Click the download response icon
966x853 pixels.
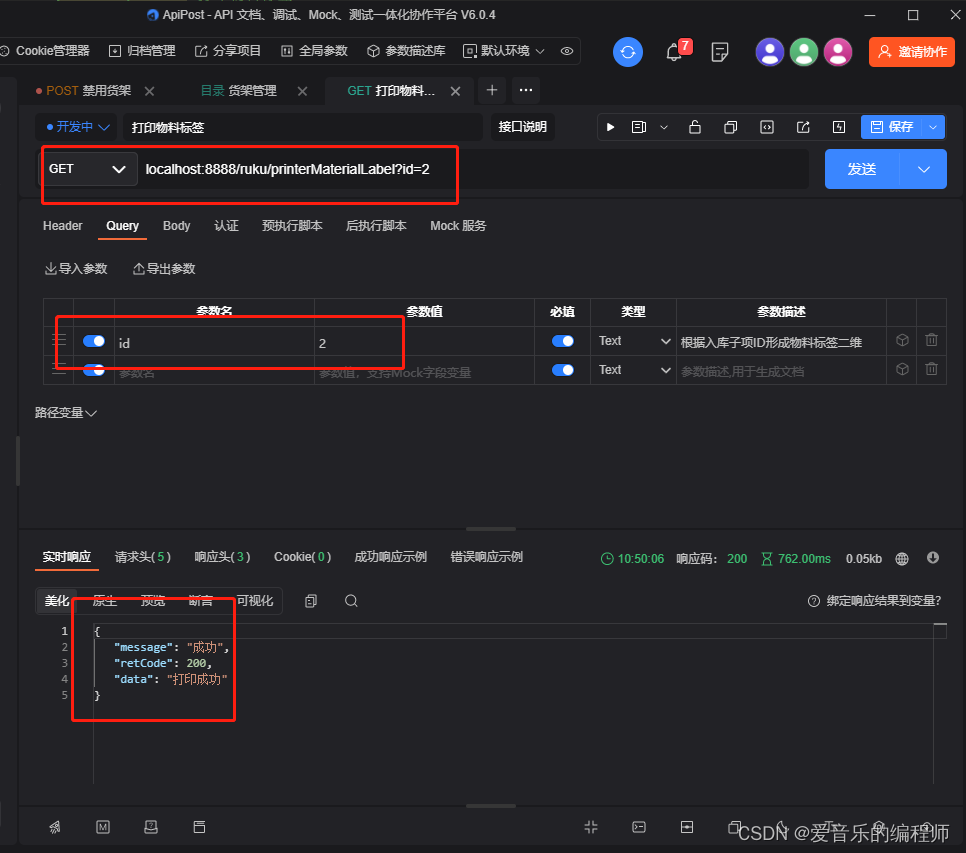[932, 559]
